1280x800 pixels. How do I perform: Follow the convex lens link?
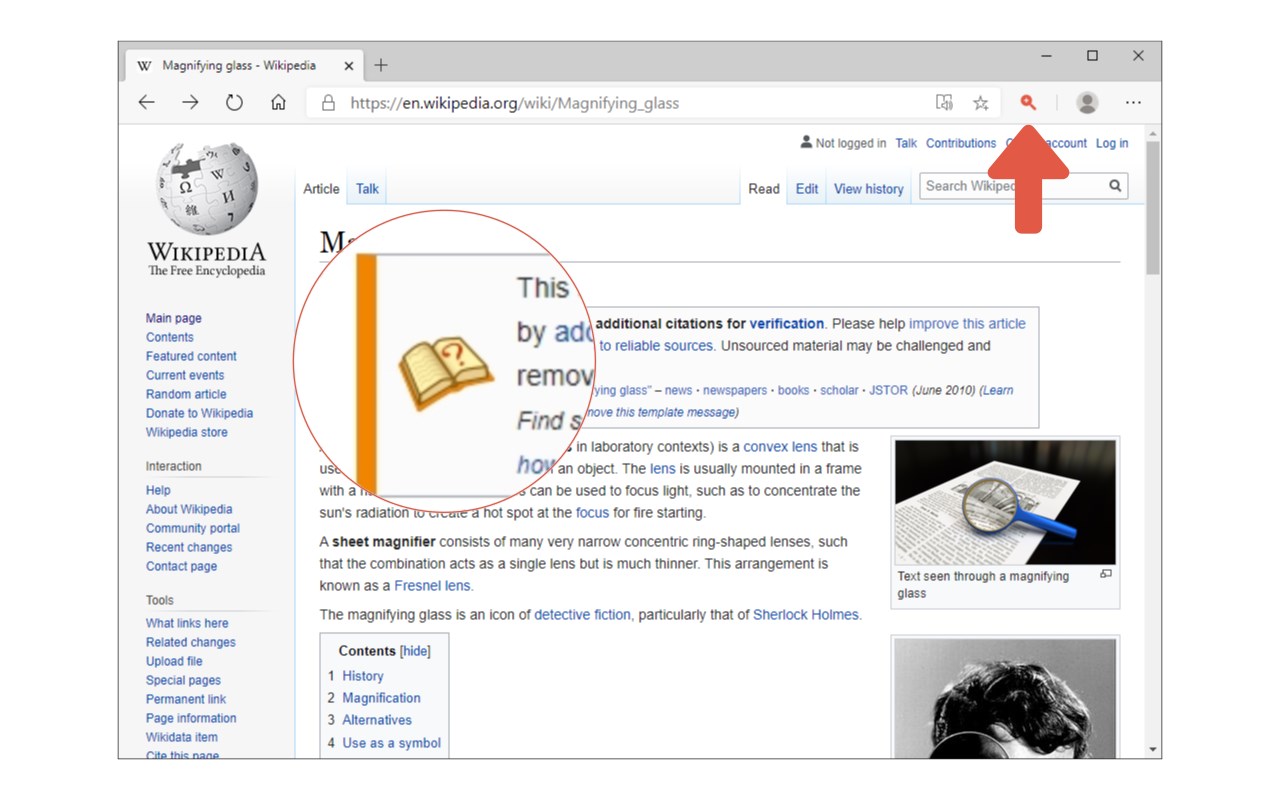tap(780, 447)
